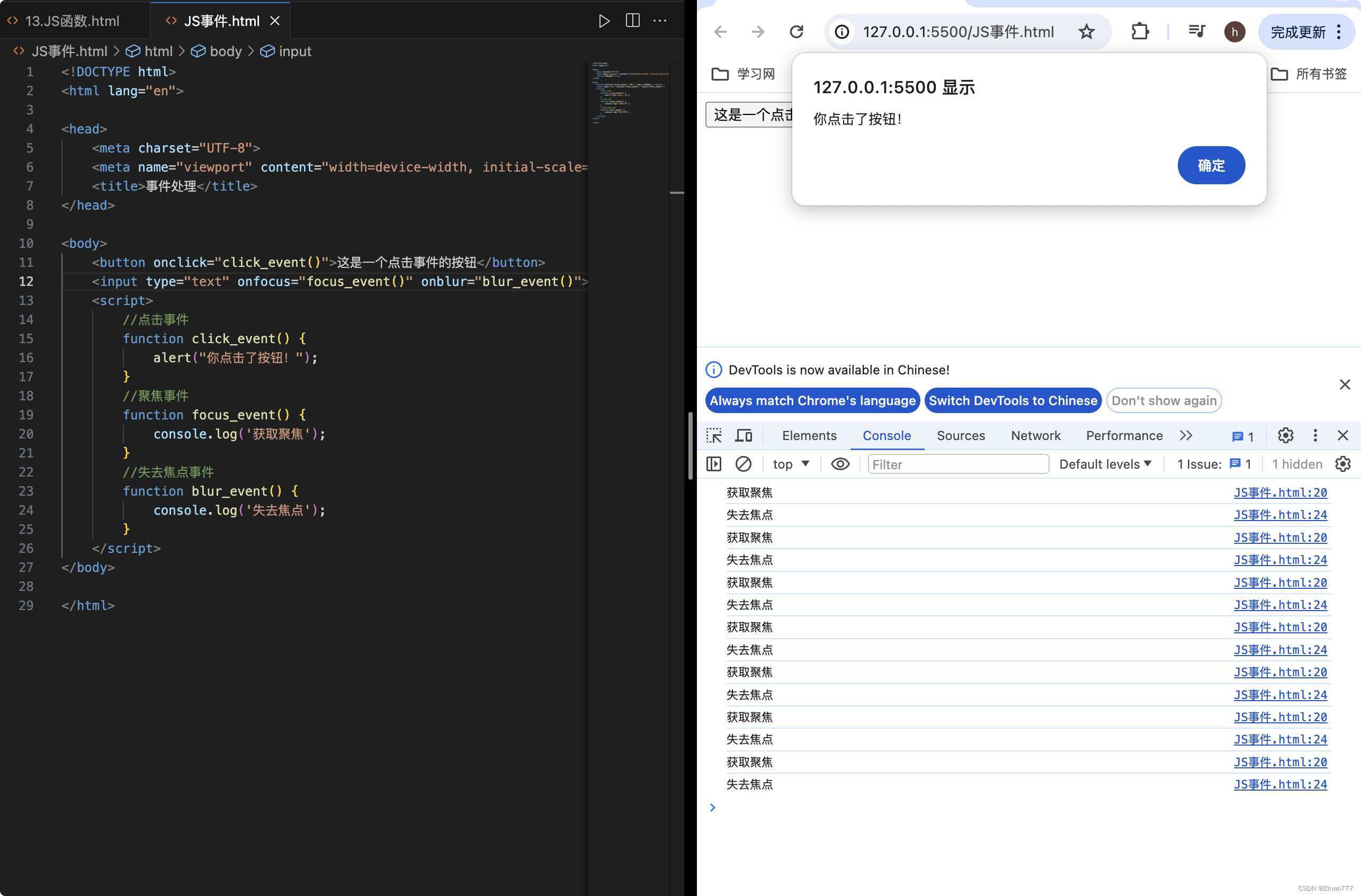Switch to the Network tab in DevTools
The image size is (1361, 896).
[x=1036, y=435]
